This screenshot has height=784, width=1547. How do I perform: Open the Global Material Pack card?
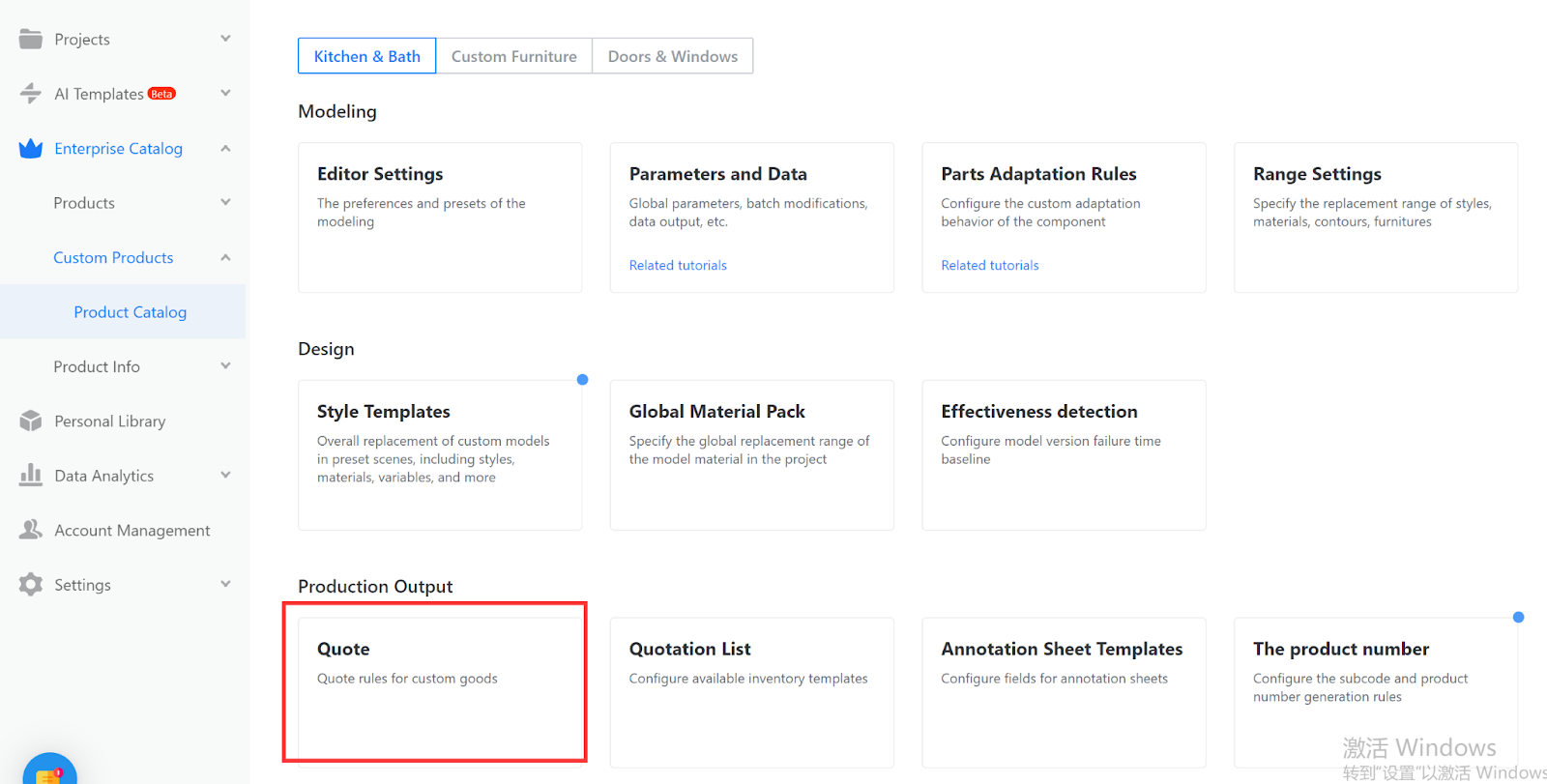(x=751, y=454)
